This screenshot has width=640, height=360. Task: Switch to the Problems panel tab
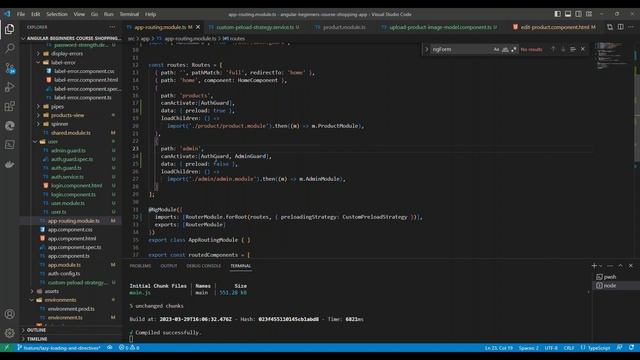coord(140,266)
